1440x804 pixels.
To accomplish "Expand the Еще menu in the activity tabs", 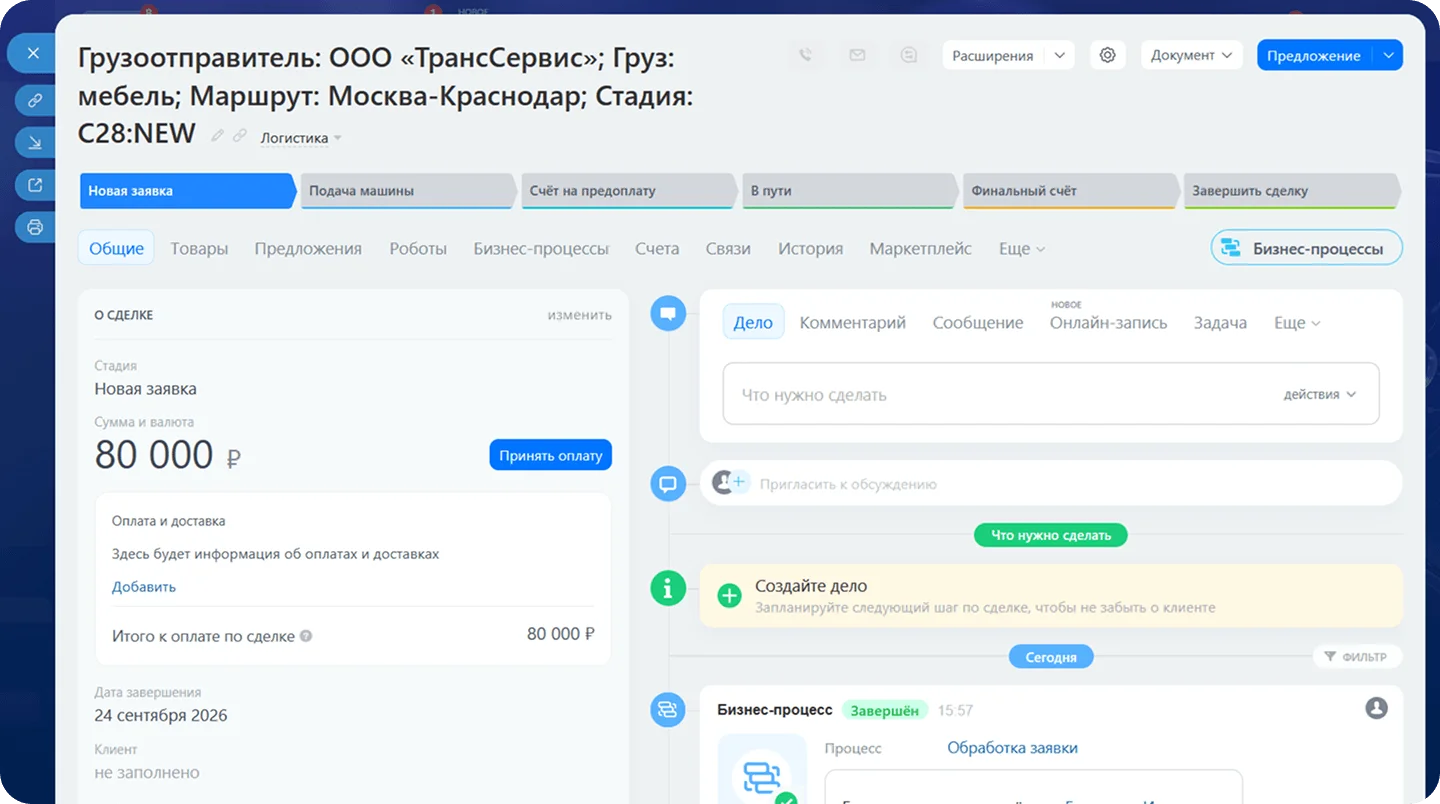I will click(x=1297, y=323).
